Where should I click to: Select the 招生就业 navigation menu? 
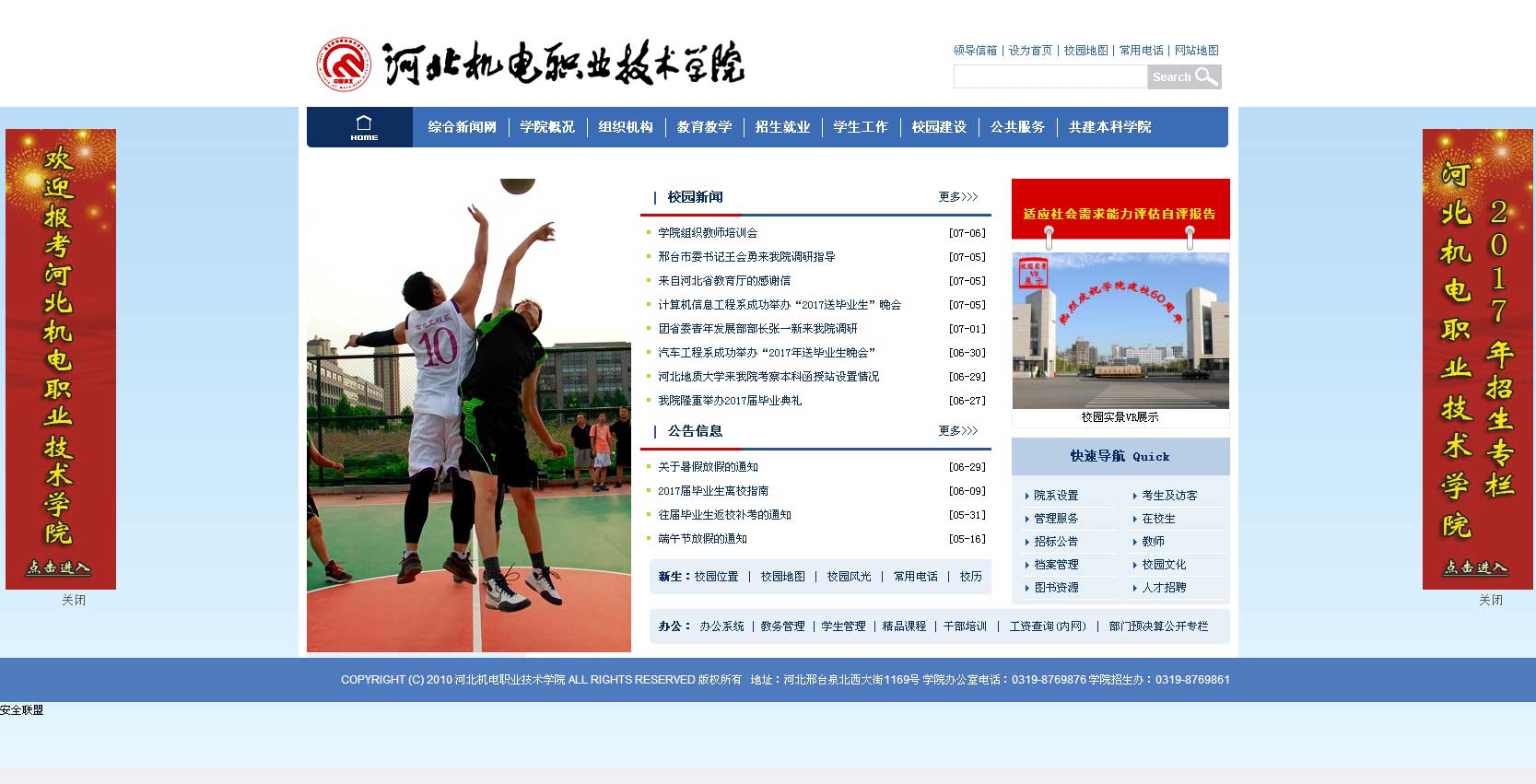click(782, 127)
